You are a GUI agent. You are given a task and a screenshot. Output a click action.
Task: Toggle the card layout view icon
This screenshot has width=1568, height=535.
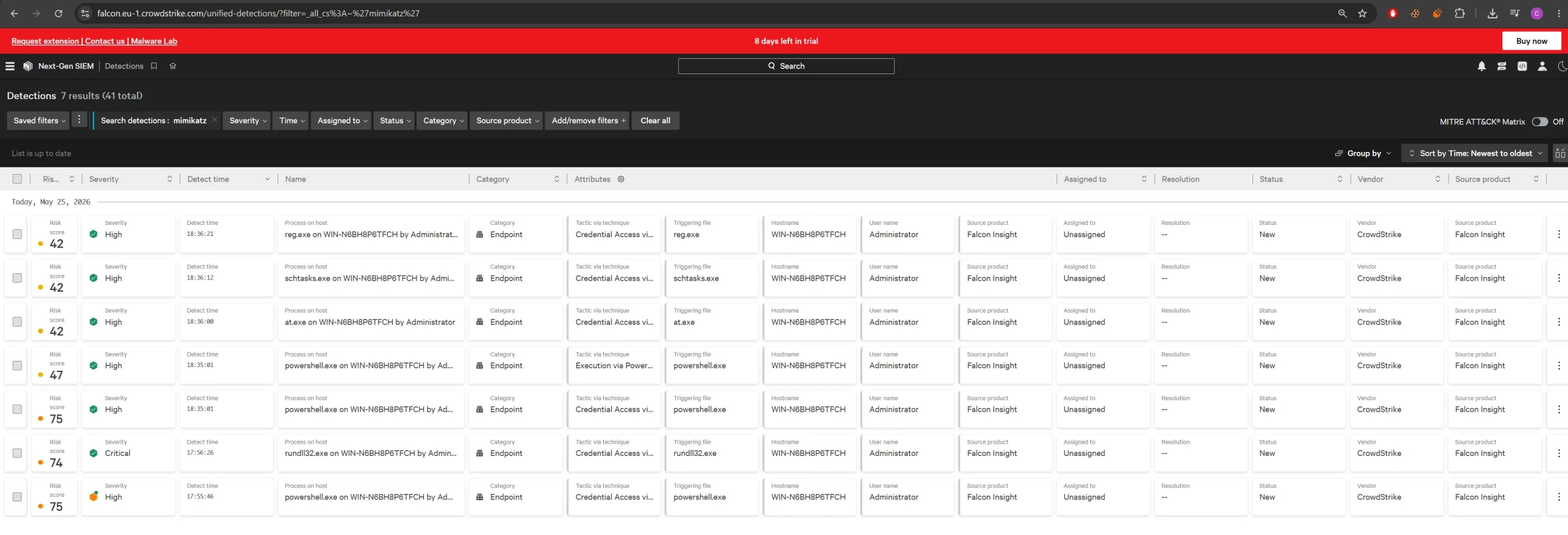(x=1560, y=153)
